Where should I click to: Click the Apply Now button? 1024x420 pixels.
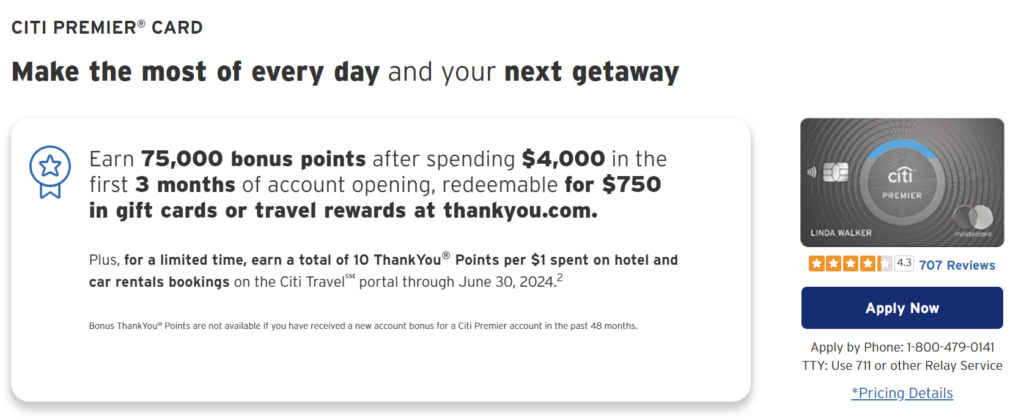902,308
